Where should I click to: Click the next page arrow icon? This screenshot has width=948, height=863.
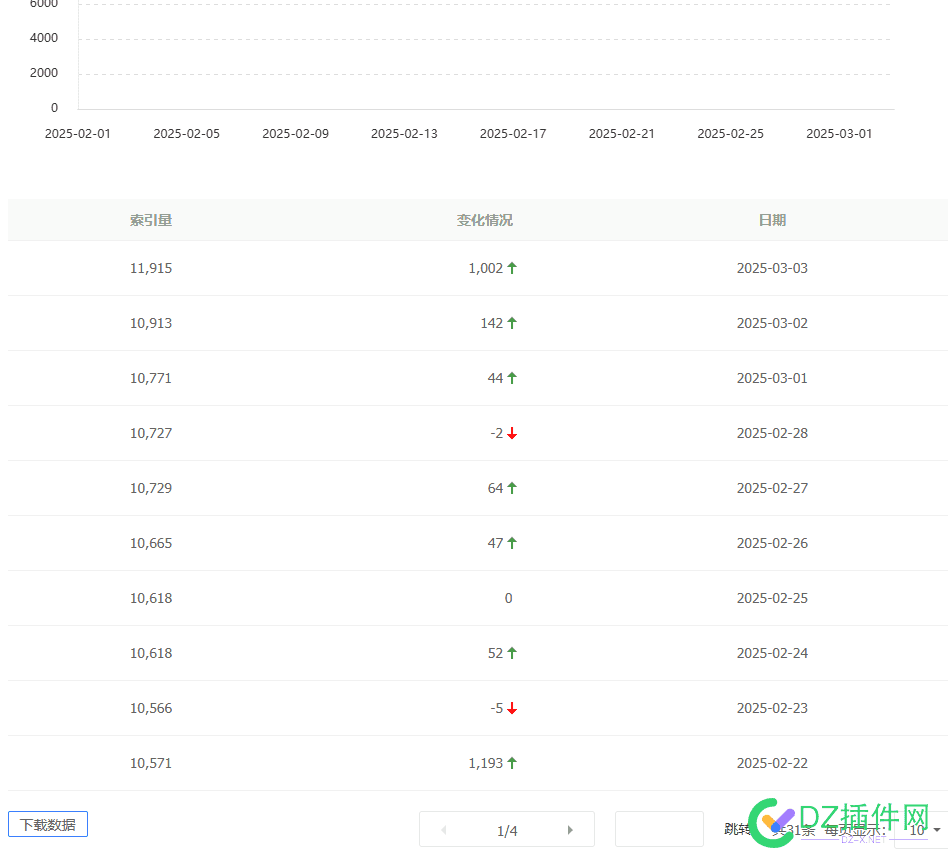pyautogui.click(x=570, y=829)
